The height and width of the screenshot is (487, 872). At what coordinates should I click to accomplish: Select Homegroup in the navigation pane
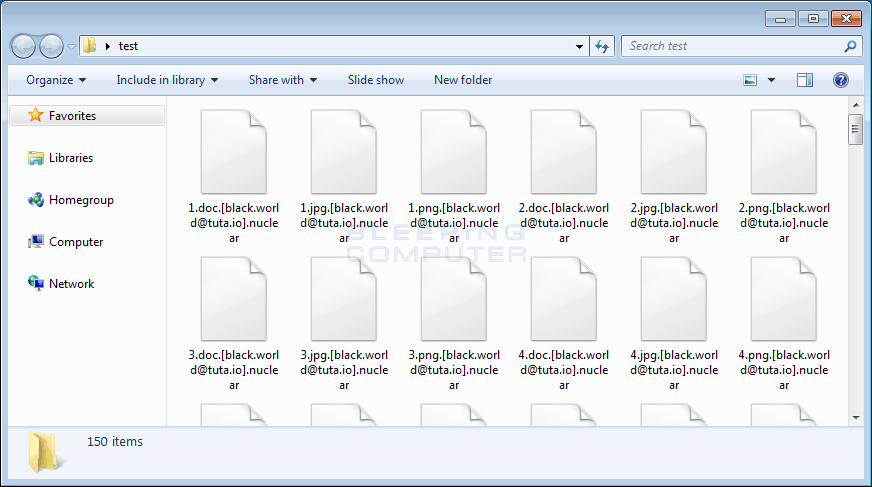(x=81, y=200)
